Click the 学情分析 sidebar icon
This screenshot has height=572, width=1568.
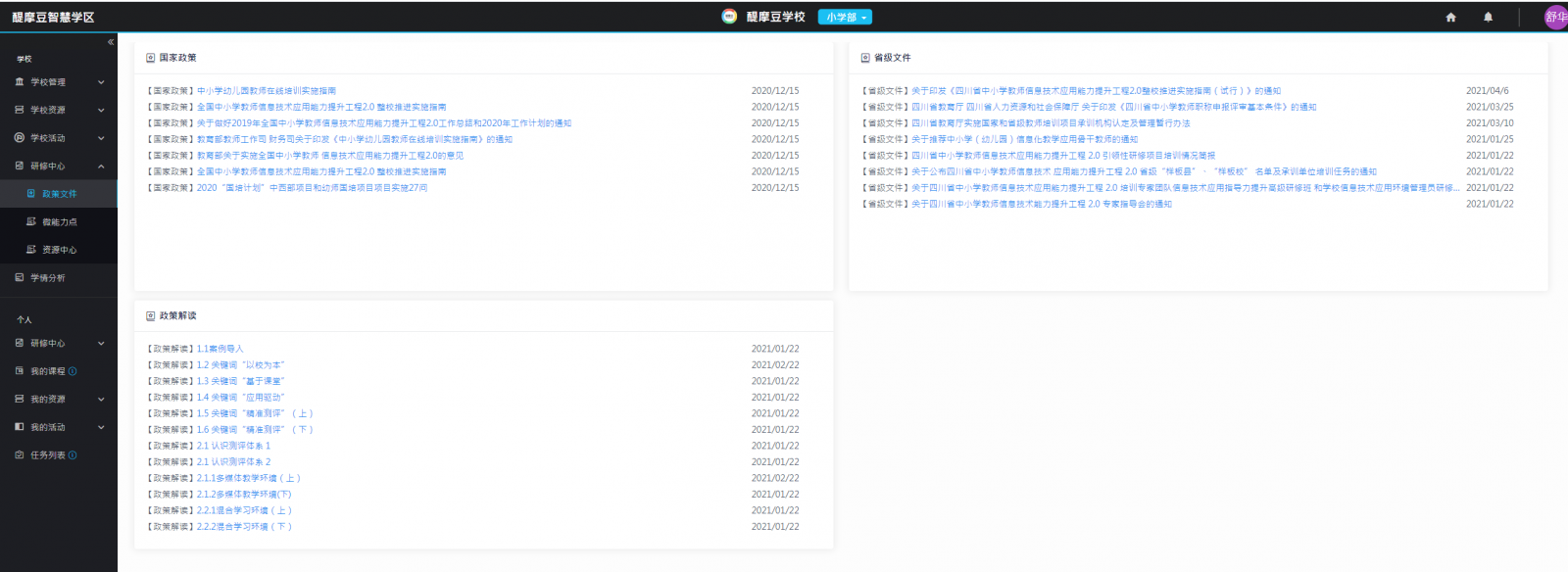click(x=20, y=278)
